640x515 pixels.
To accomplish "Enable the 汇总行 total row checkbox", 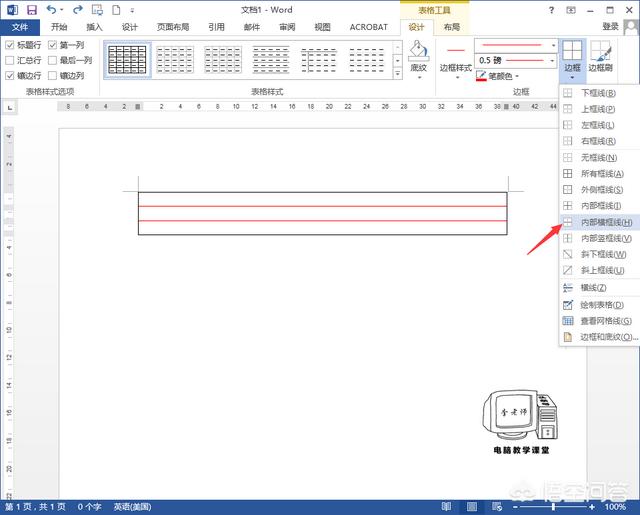I will click(x=10, y=60).
